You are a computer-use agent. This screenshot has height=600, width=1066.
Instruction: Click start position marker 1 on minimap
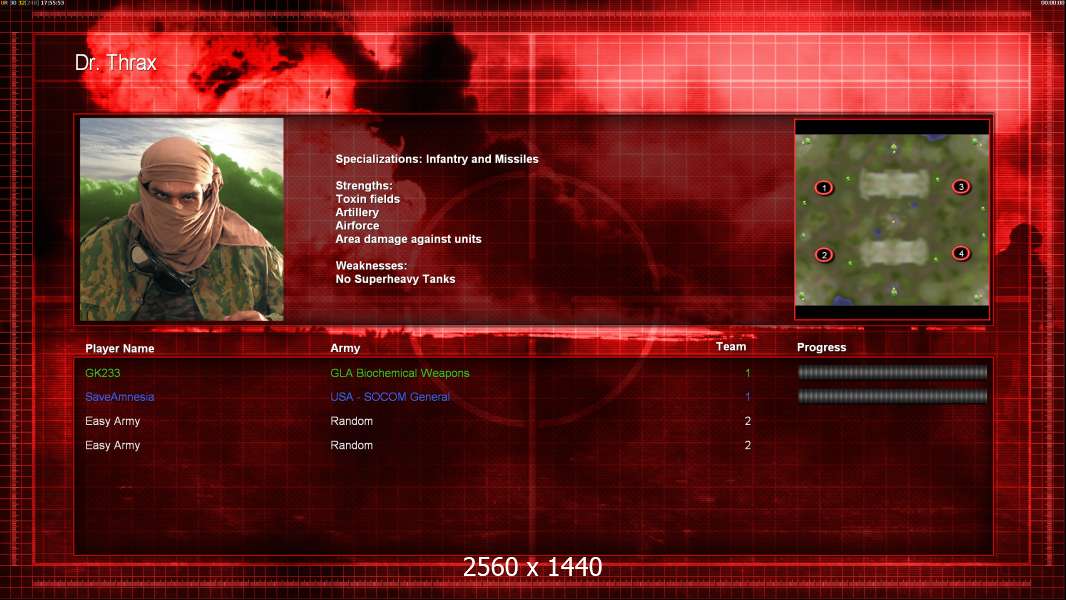pyautogui.click(x=823, y=188)
